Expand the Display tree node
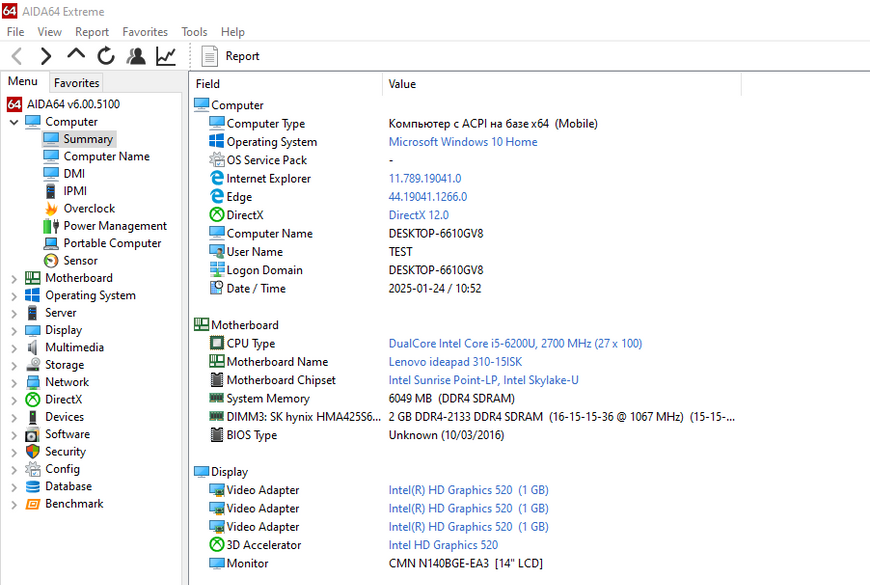 [x=14, y=331]
